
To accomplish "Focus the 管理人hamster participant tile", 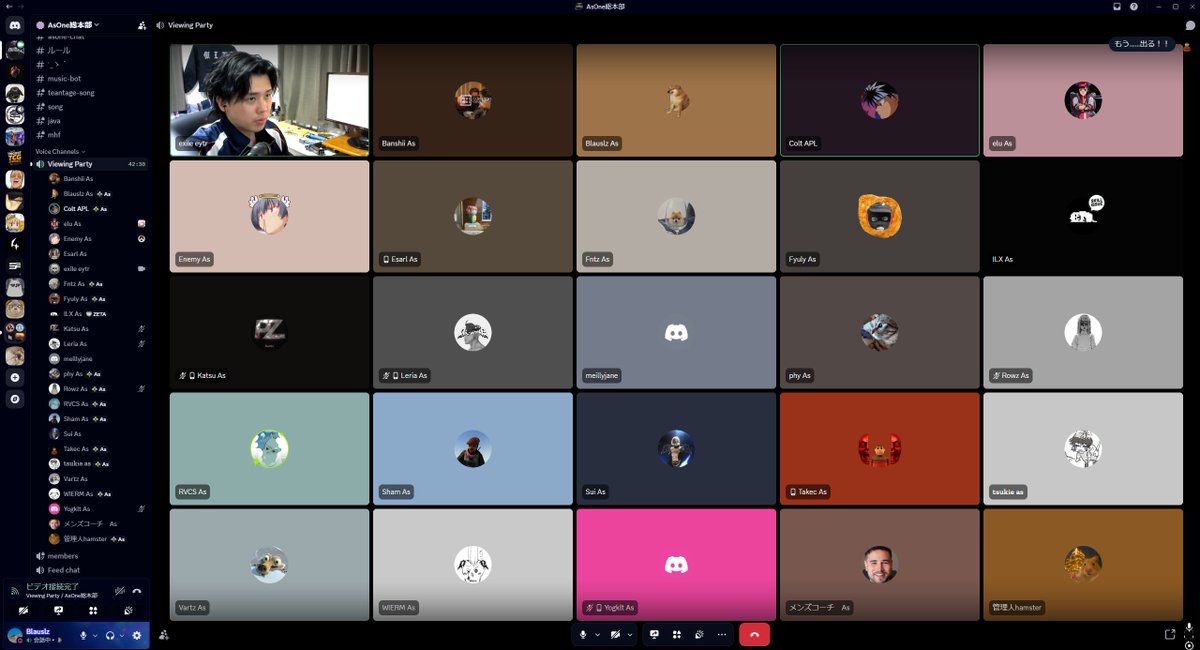I will click(x=1083, y=565).
